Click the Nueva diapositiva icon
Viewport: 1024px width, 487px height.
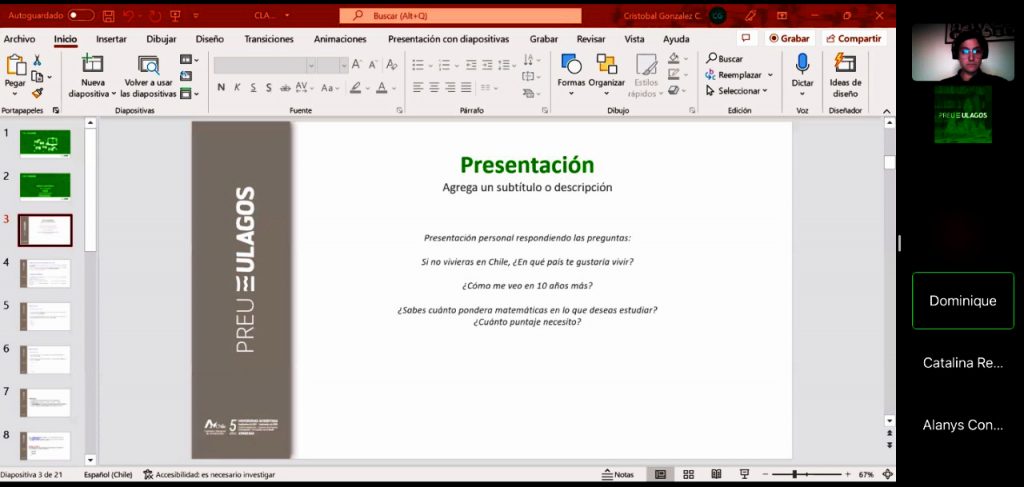[x=93, y=64]
